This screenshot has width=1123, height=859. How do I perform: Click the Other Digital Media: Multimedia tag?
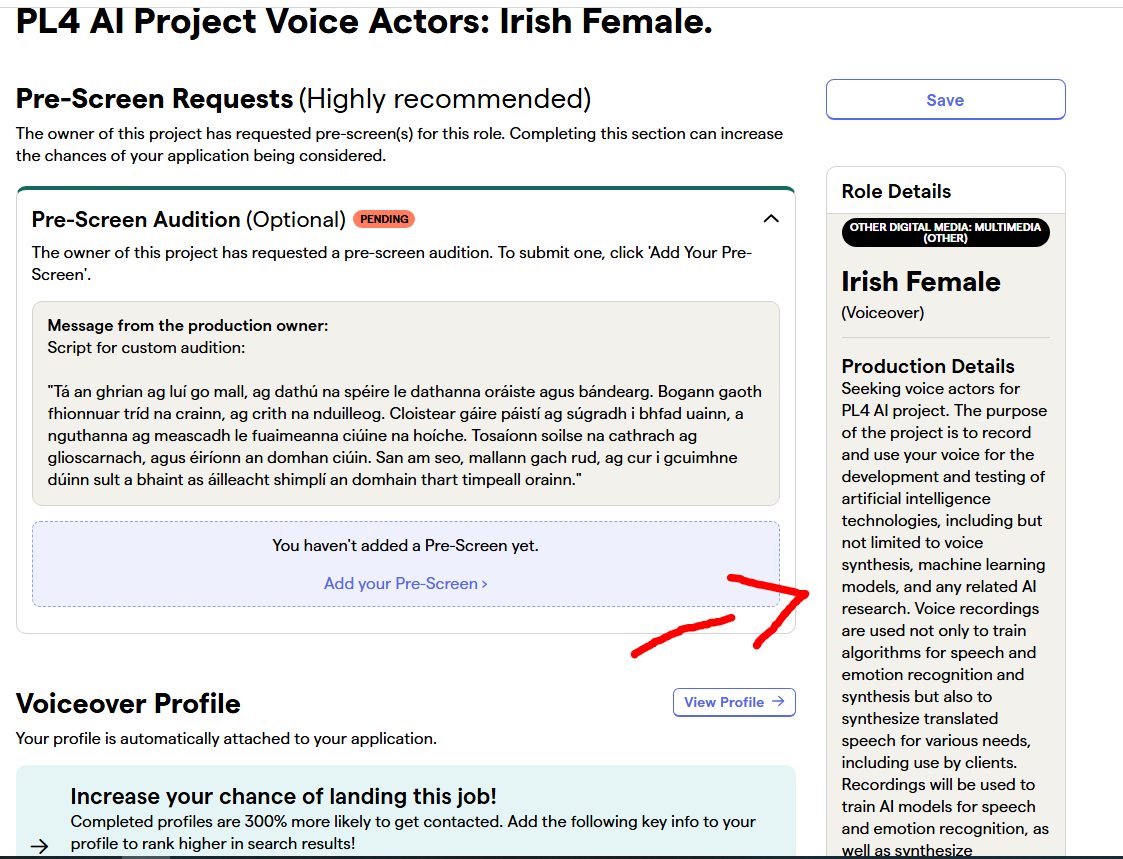[x=945, y=232]
